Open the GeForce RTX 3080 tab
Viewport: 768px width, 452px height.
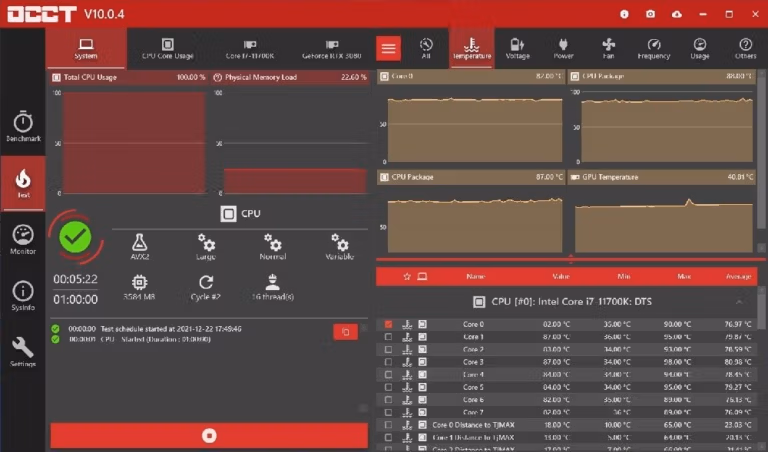click(x=332, y=48)
